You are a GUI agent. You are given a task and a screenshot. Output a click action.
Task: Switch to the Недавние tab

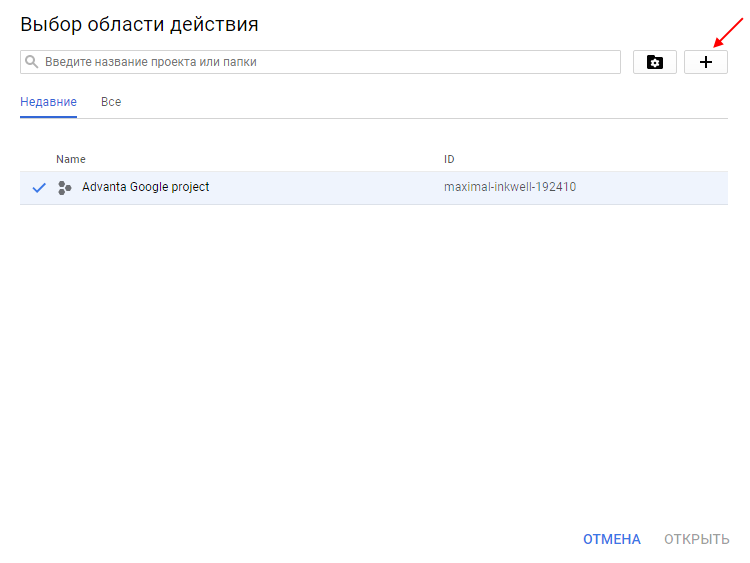click(48, 102)
